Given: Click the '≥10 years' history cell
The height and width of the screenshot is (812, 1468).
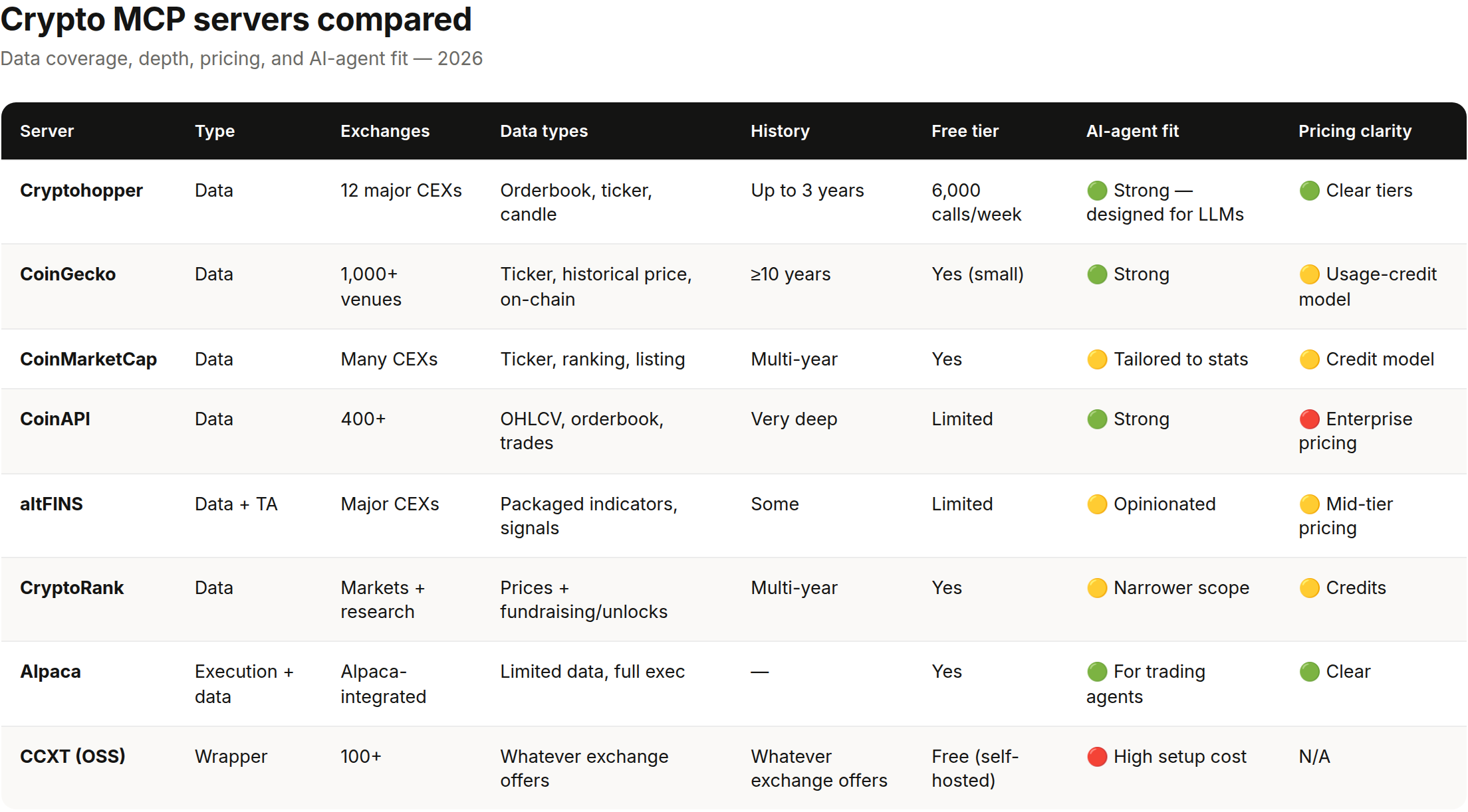Looking at the screenshot, I should tap(791, 274).
